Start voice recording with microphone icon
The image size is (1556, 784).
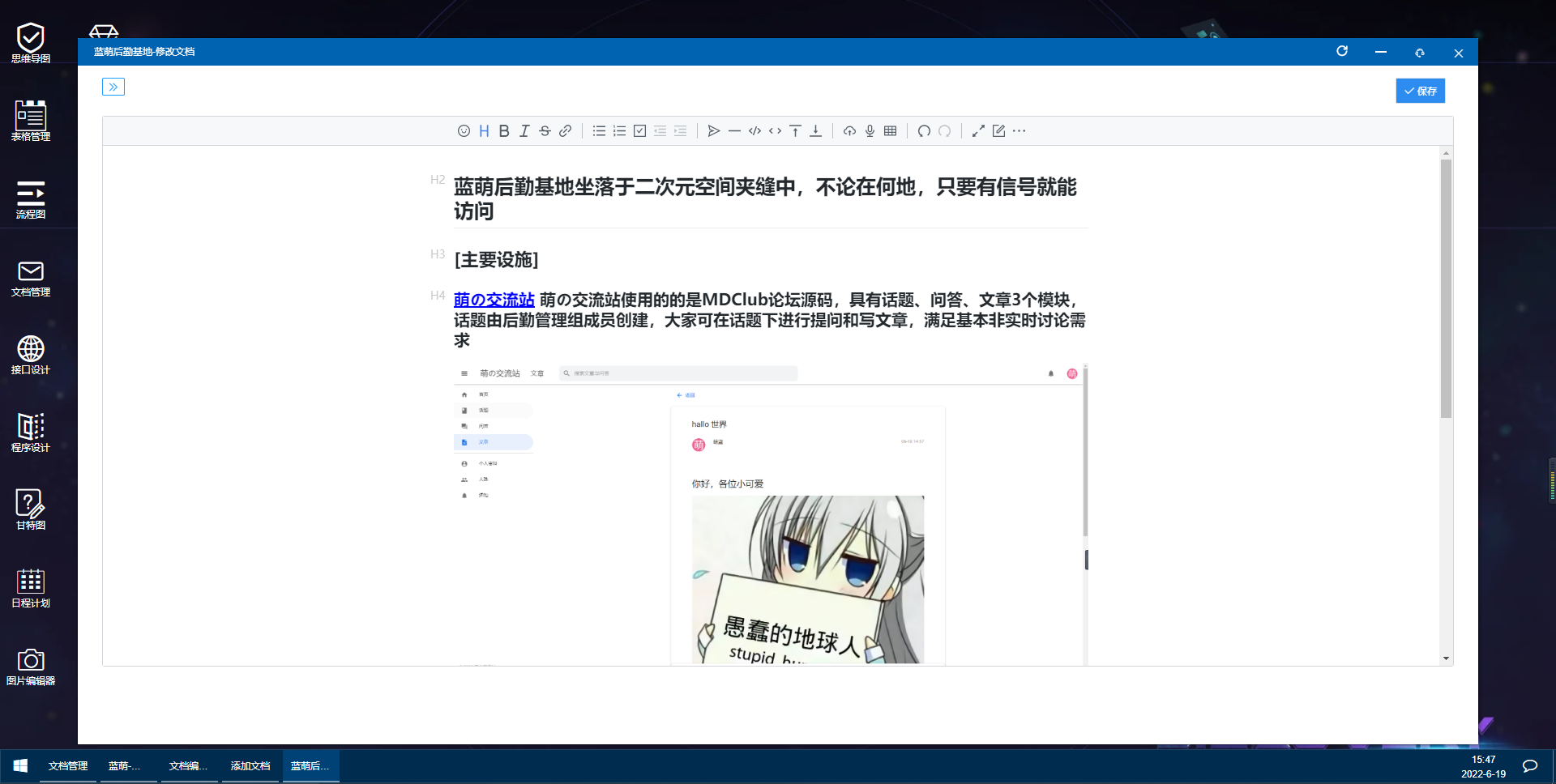pyautogui.click(x=870, y=131)
